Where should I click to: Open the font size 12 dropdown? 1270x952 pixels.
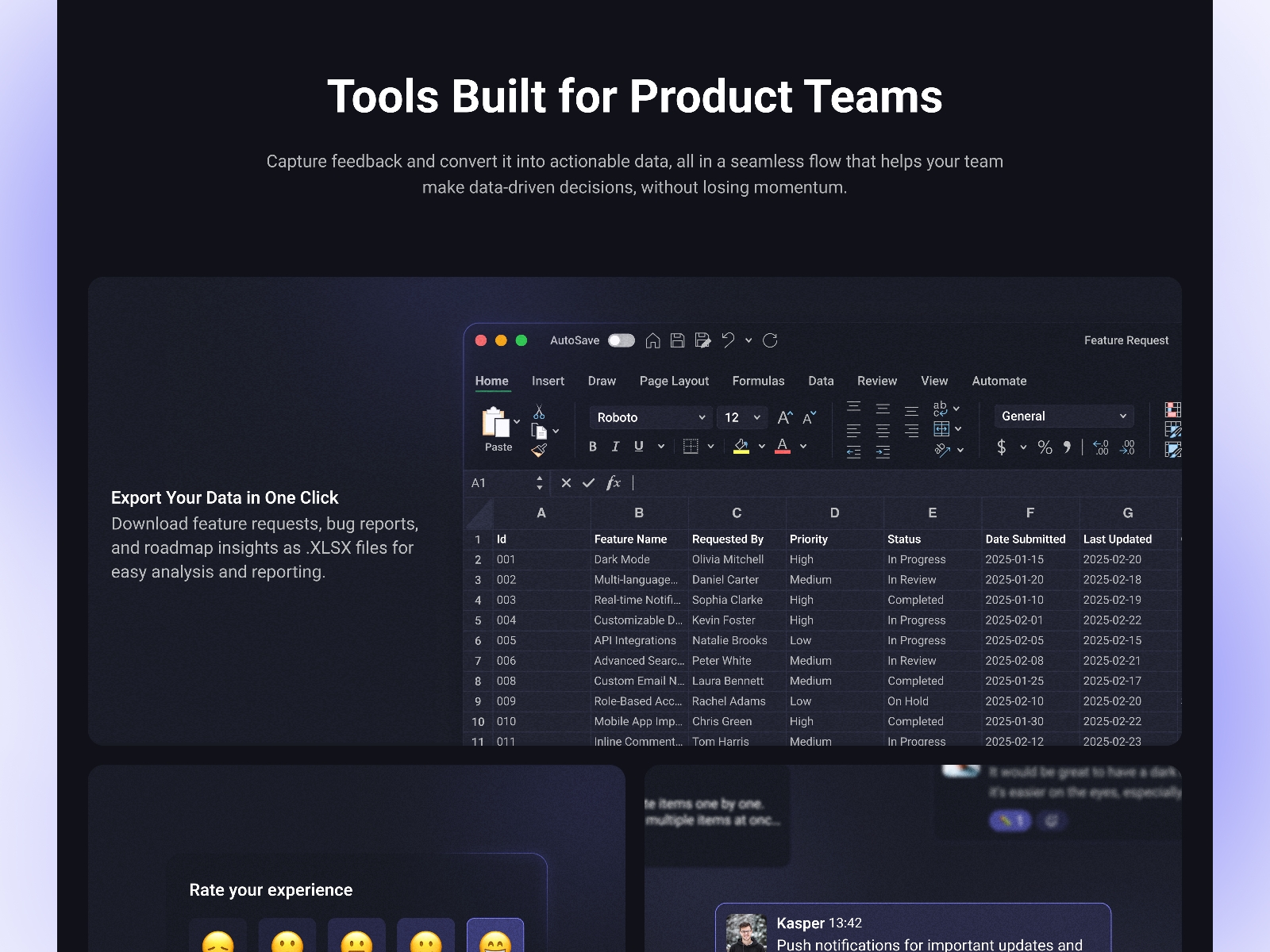point(741,417)
